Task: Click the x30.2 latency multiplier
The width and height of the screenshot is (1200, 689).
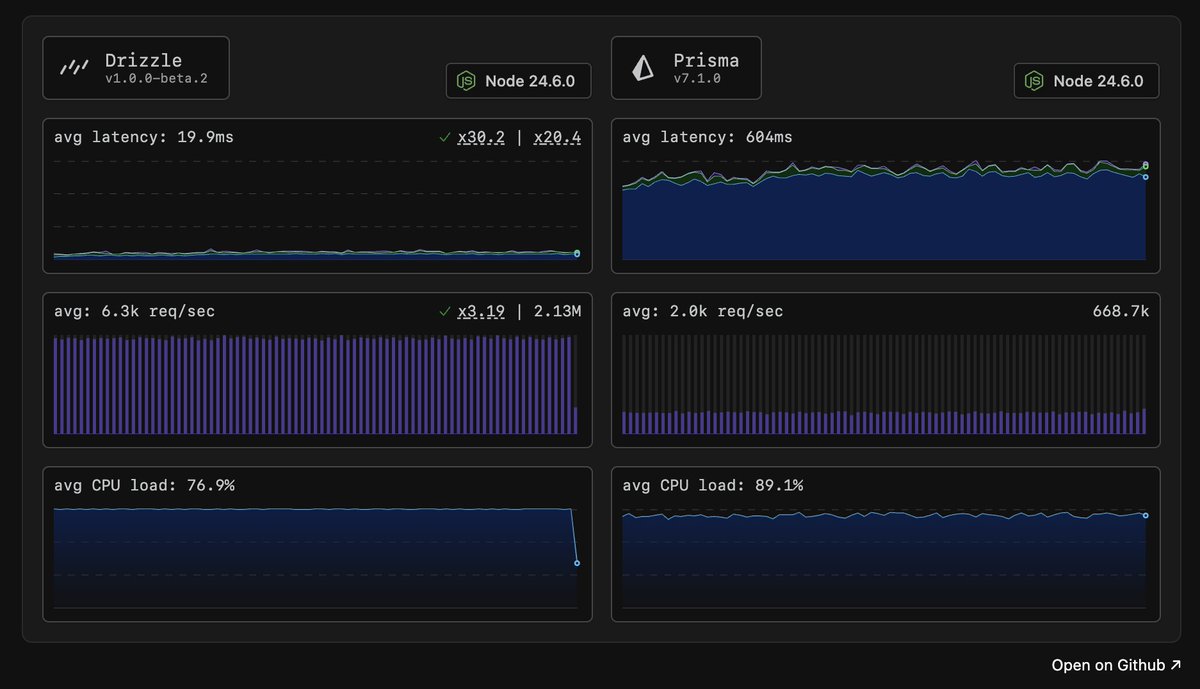Action: click(x=480, y=137)
